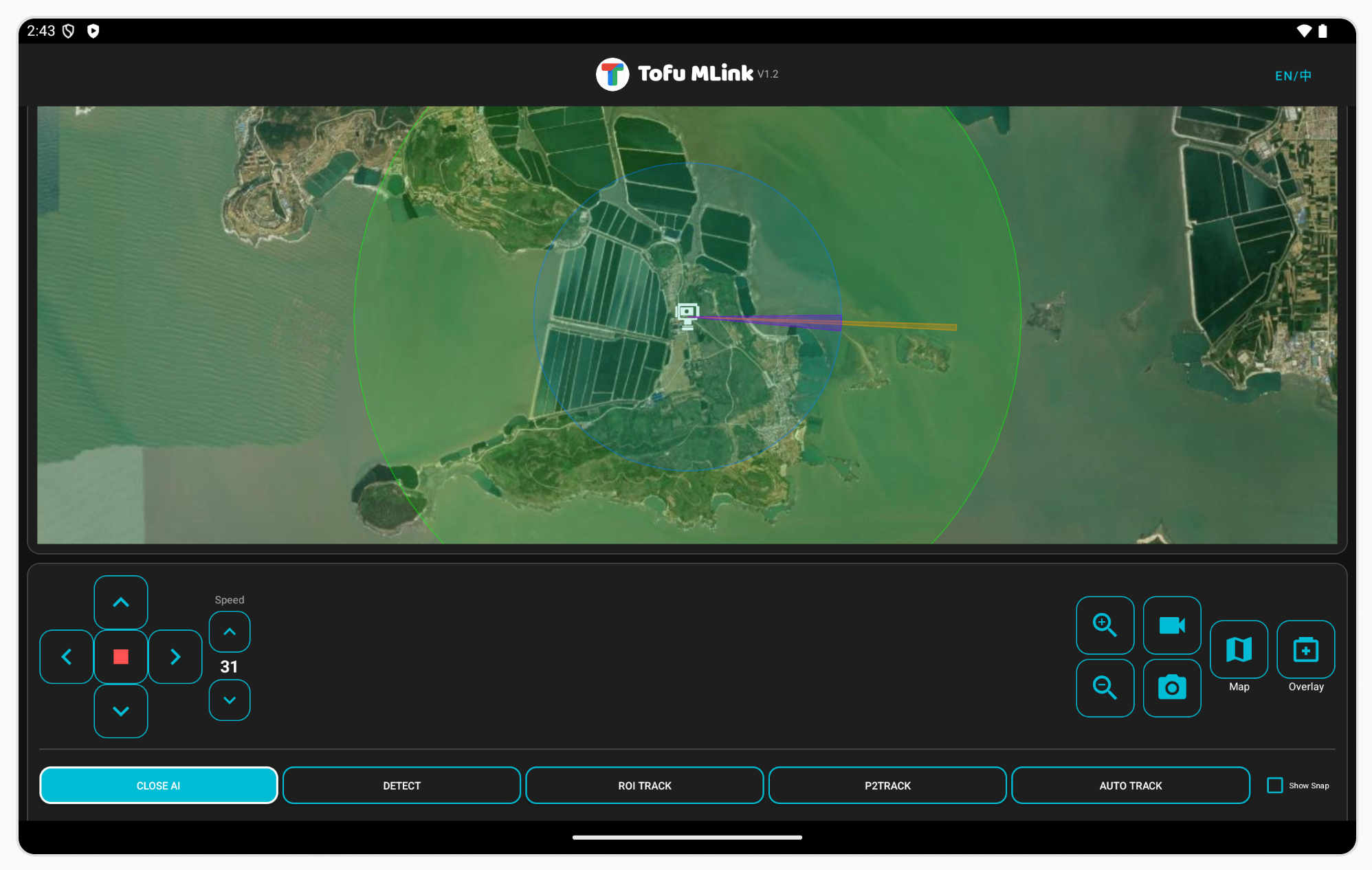
Task: Decrease Speed with the down chevron
Action: (230, 700)
